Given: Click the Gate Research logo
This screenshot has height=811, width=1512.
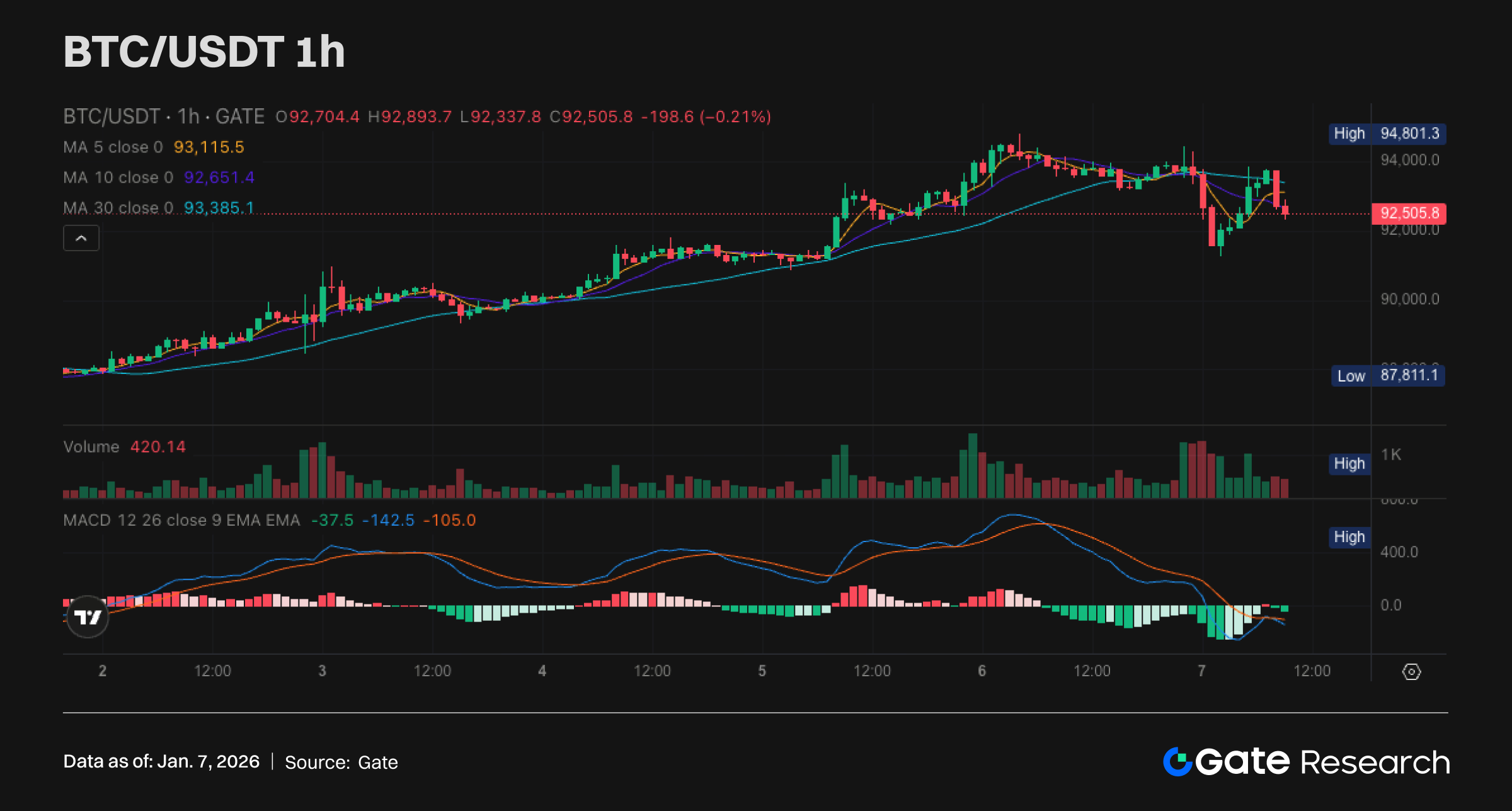Looking at the screenshot, I should [1306, 762].
